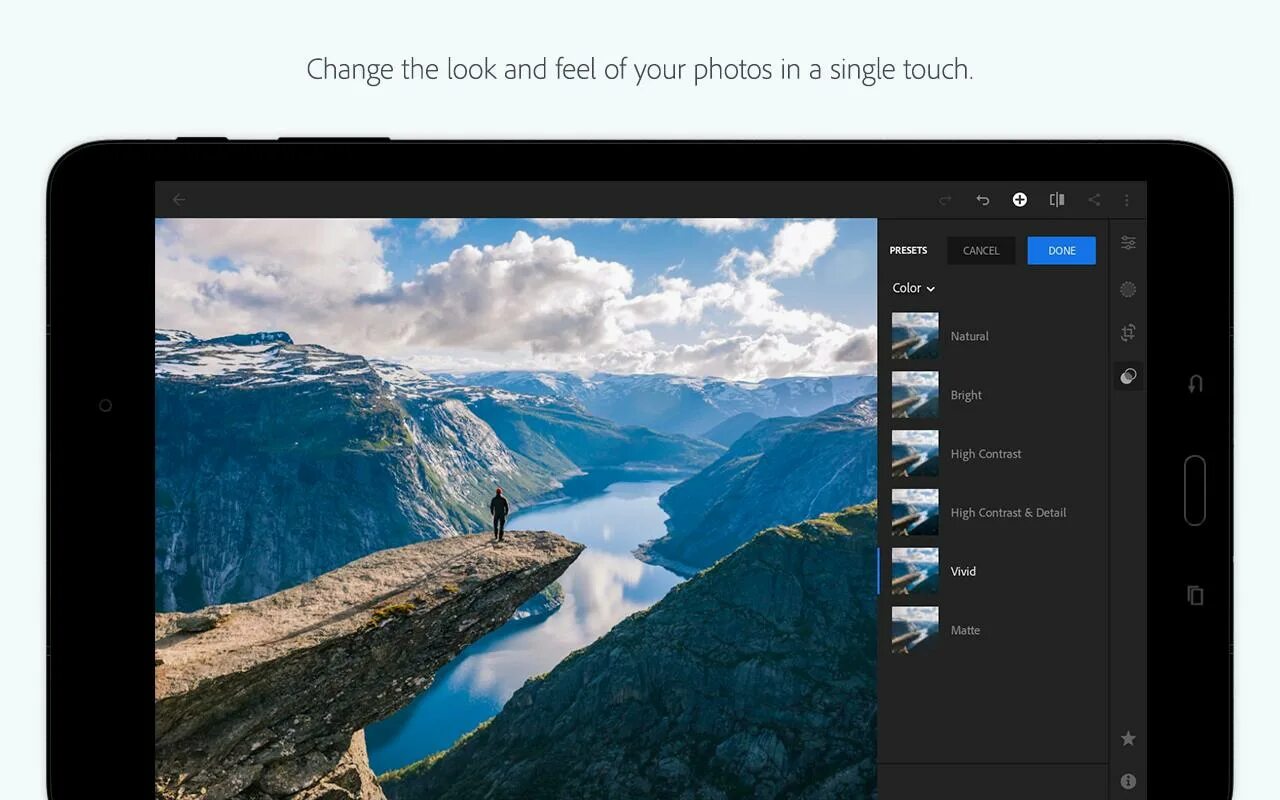Click the redo arrow icon

945,200
